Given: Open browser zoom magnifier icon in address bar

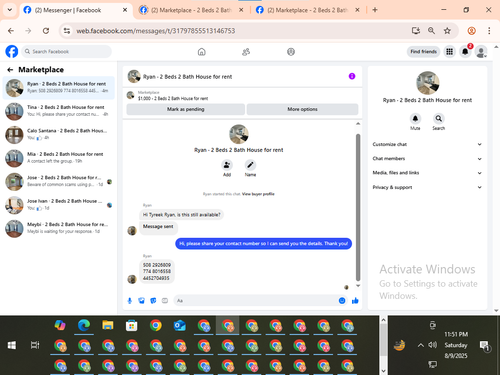Looking at the screenshot, I should (x=431, y=31).
